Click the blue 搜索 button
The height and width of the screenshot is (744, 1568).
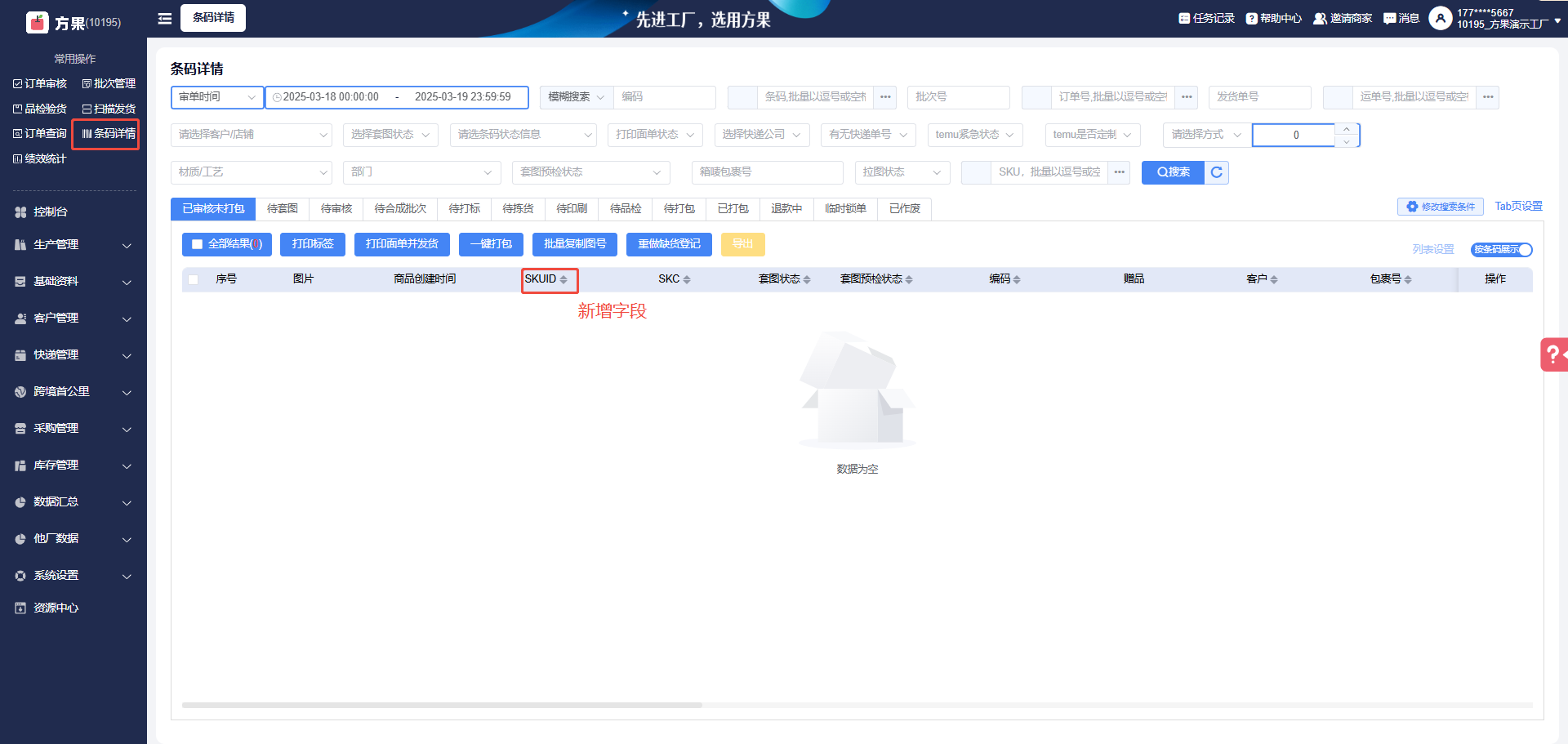tap(1173, 172)
